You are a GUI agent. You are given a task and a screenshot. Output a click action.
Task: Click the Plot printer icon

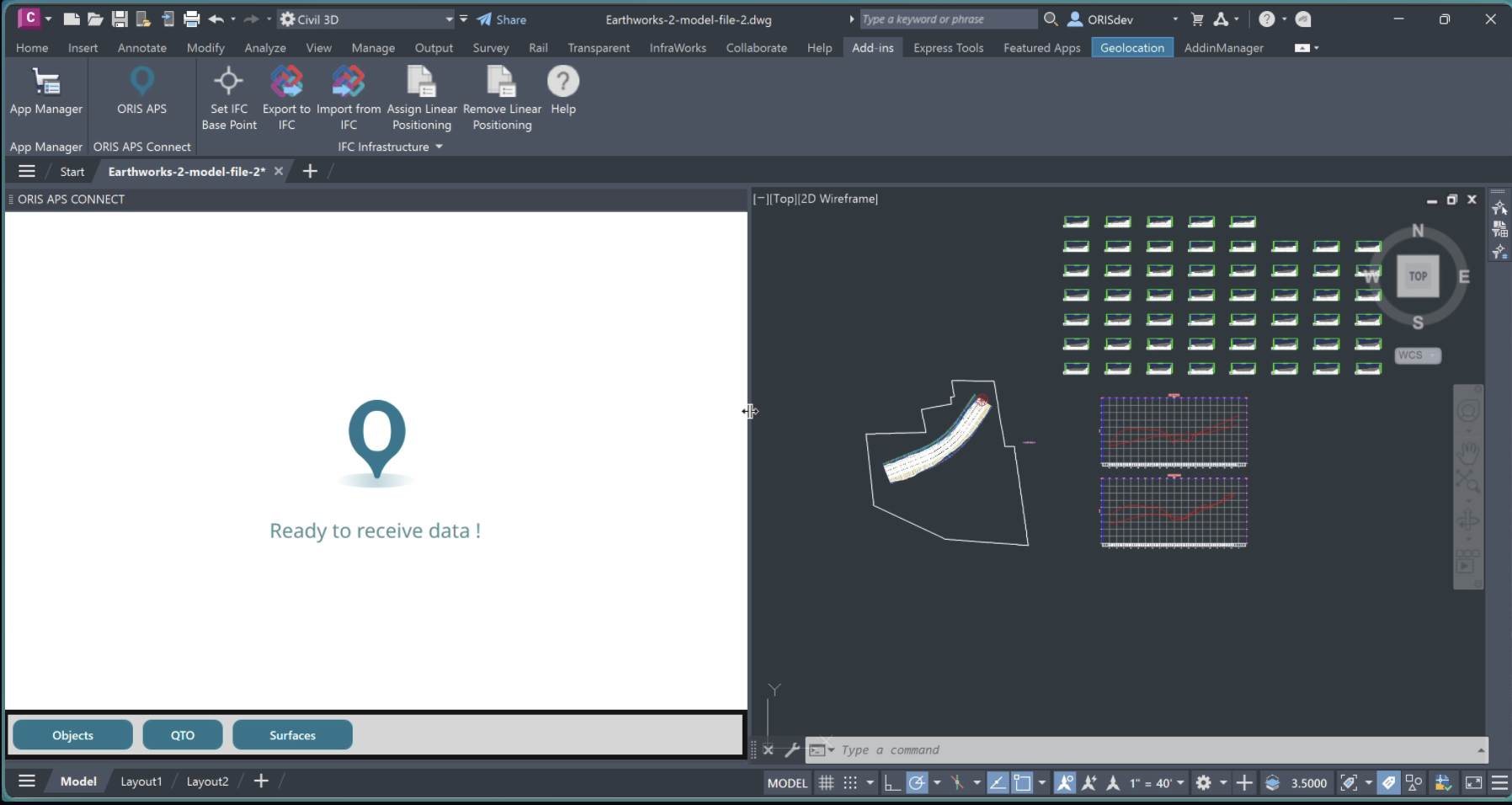192,19
